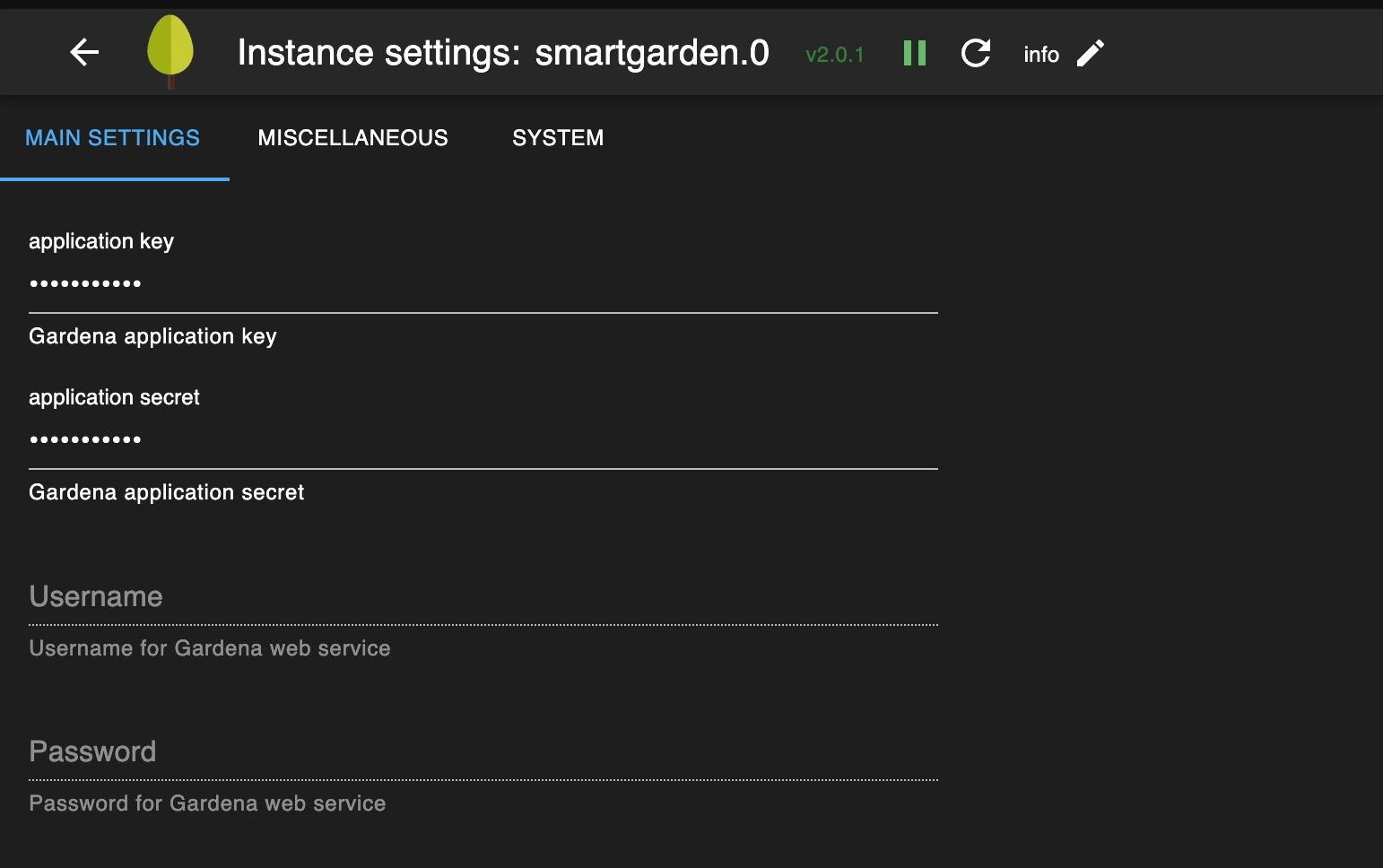
Task: Edit instance with the pencil icon
Action: click(x=1091, y=54)
